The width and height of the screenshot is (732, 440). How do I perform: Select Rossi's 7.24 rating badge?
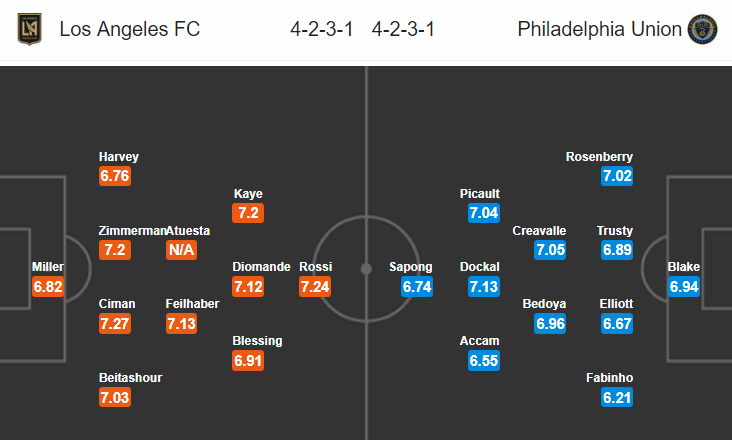pyautogui.click(x=315, y=286)
